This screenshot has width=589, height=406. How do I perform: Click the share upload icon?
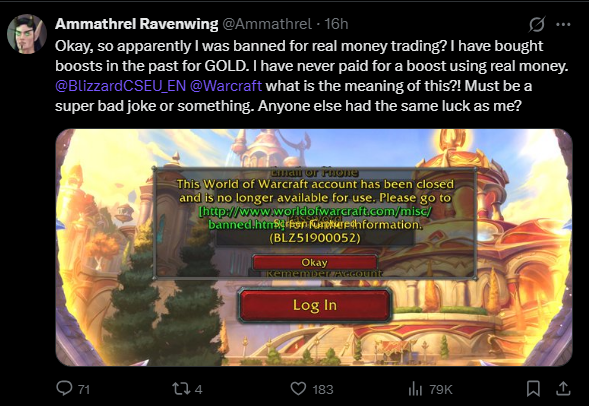tap(563, 389)
